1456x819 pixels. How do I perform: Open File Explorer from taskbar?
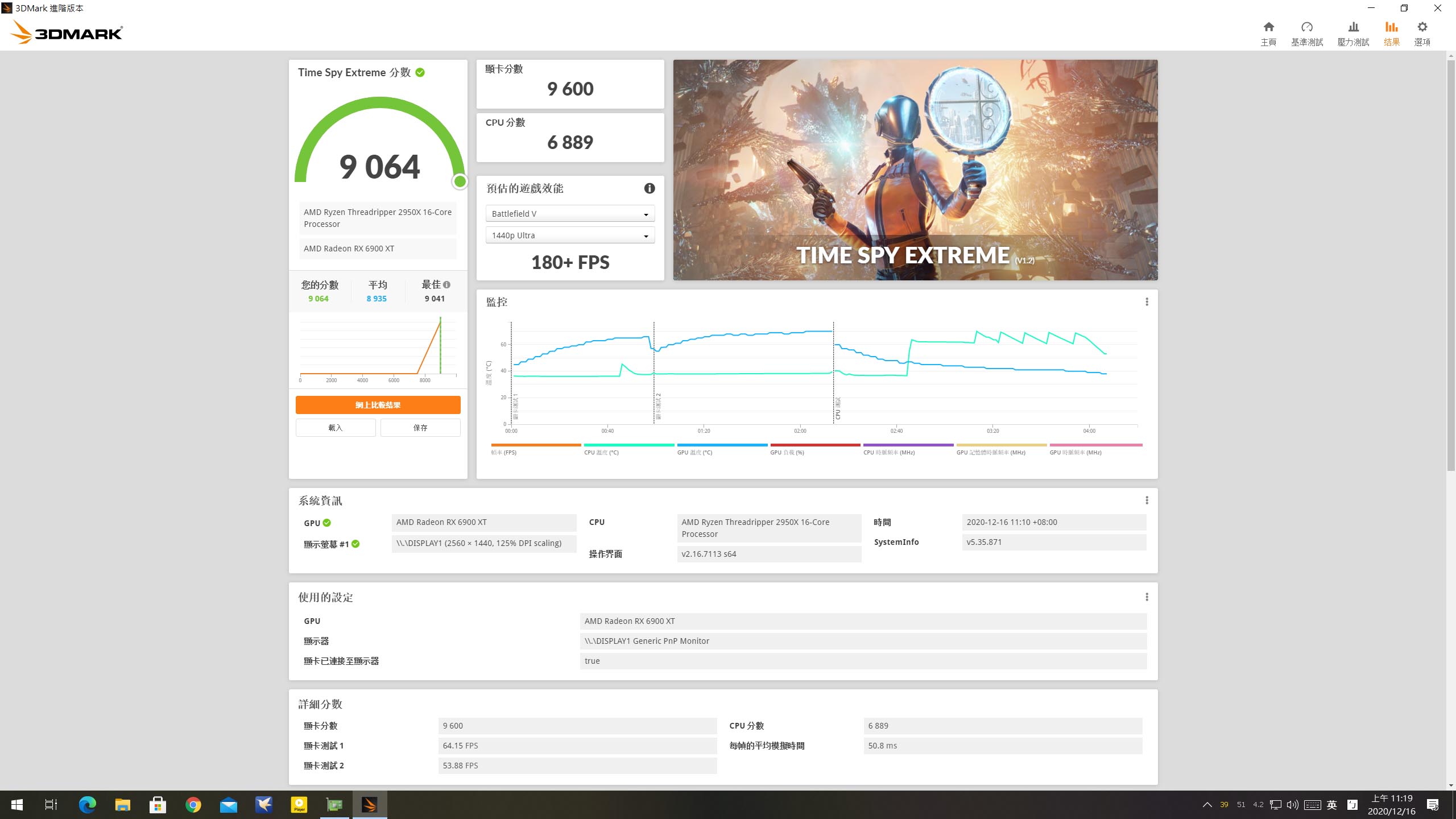[123, 805]
